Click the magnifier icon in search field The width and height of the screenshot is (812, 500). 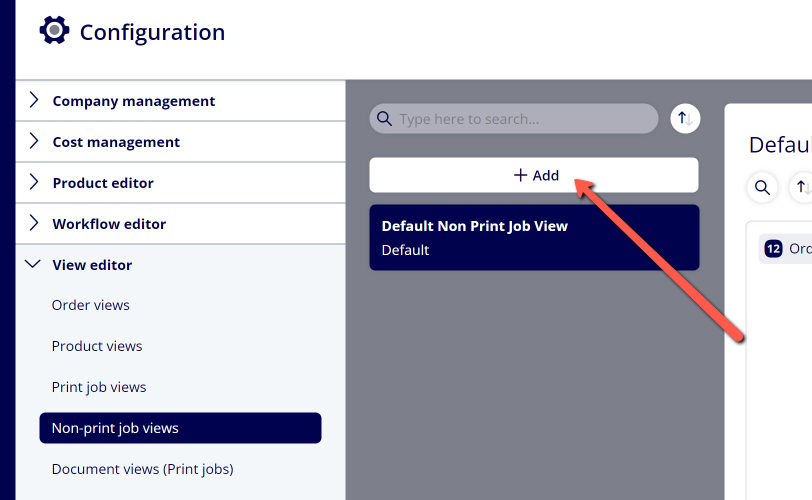384,119
